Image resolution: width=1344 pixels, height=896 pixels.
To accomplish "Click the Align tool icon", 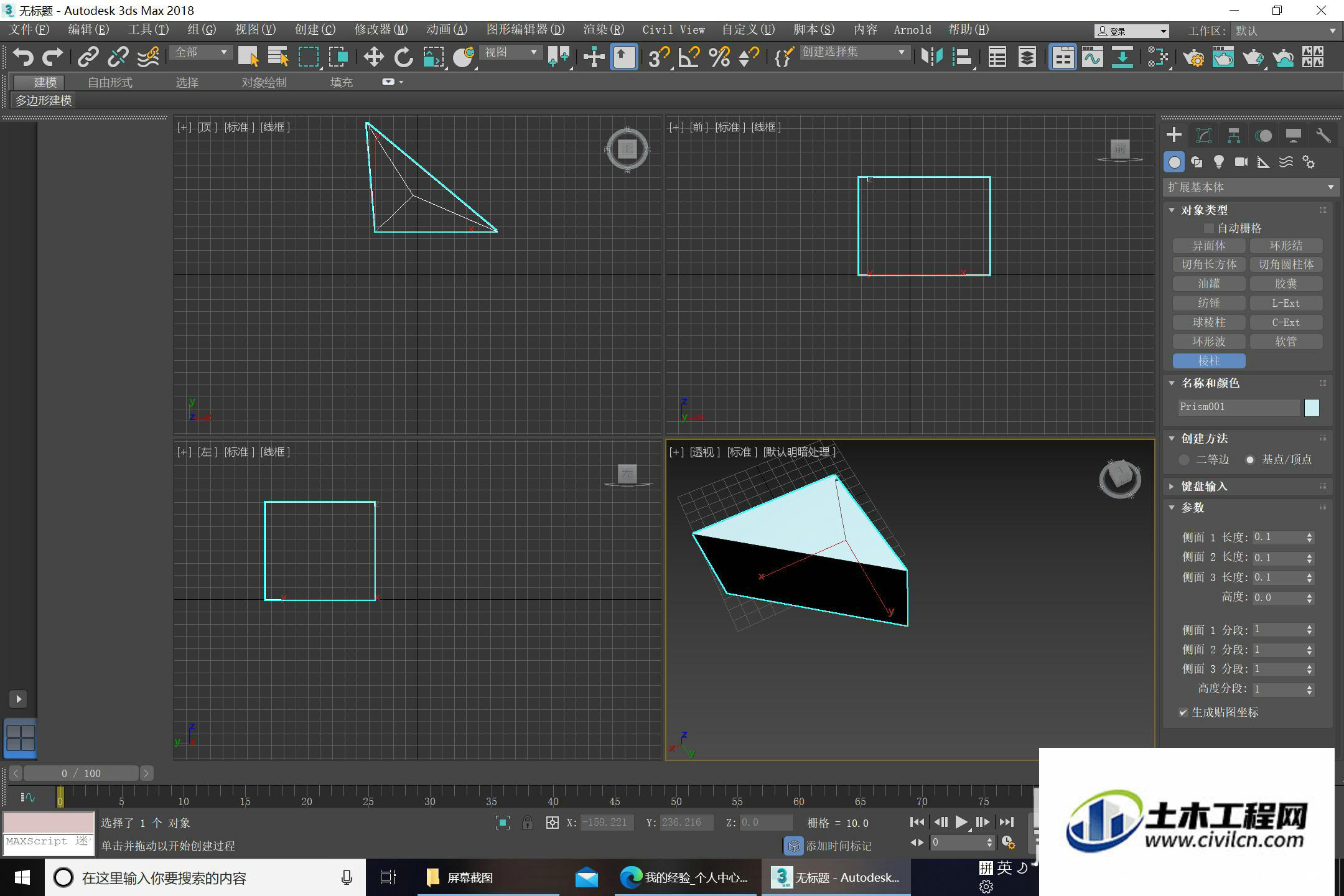I will [x=962, y=57].
